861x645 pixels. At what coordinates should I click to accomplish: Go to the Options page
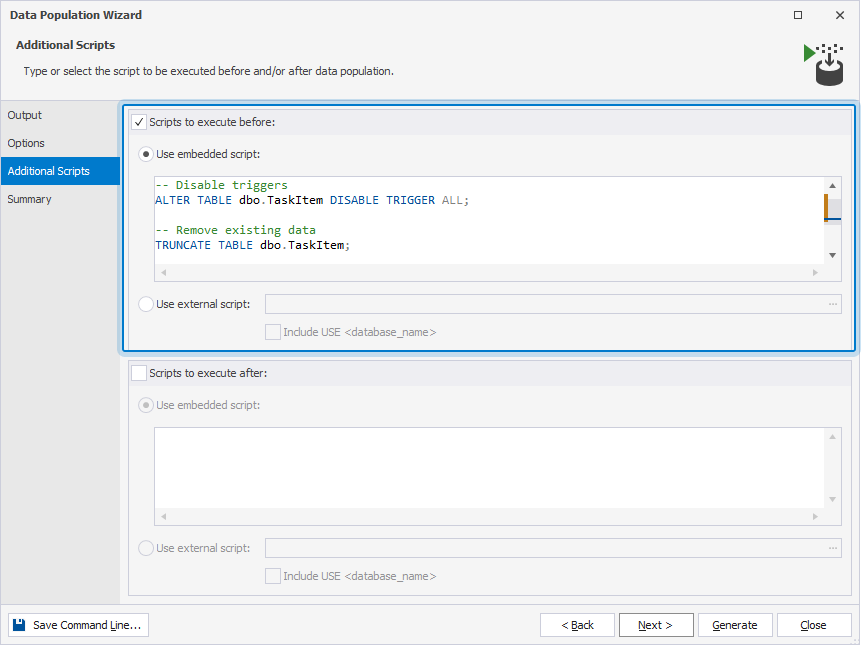point(60,143)
